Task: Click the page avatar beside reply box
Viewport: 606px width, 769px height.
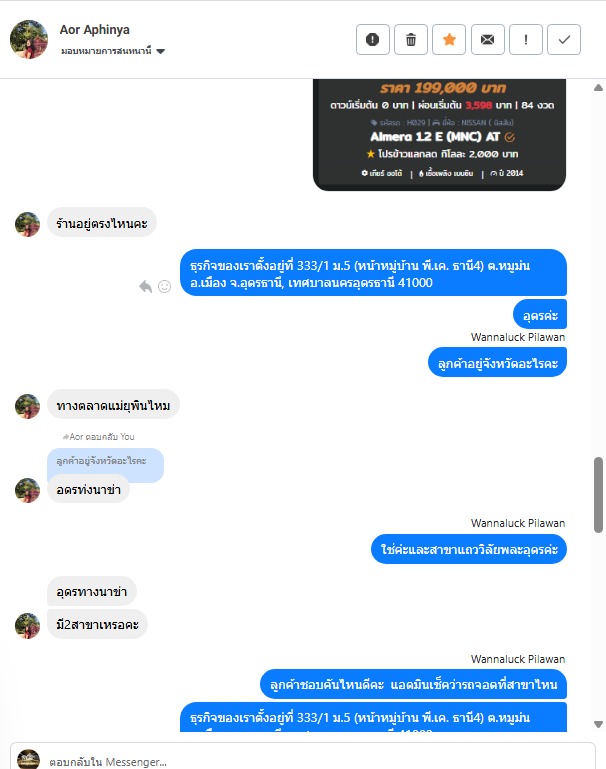Action: click(28, 759)
